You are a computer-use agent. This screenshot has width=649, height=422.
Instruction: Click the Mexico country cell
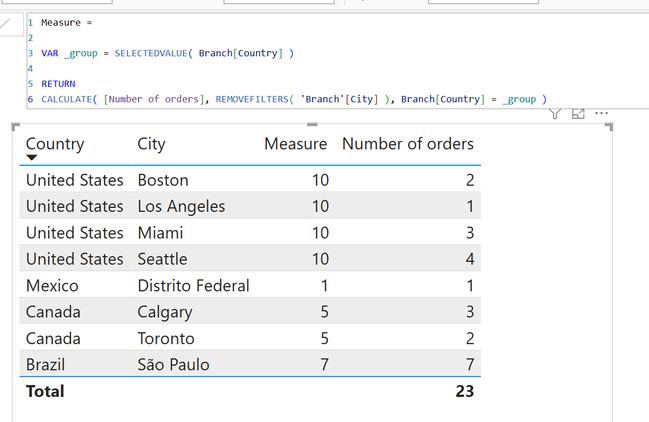point(52,286)
